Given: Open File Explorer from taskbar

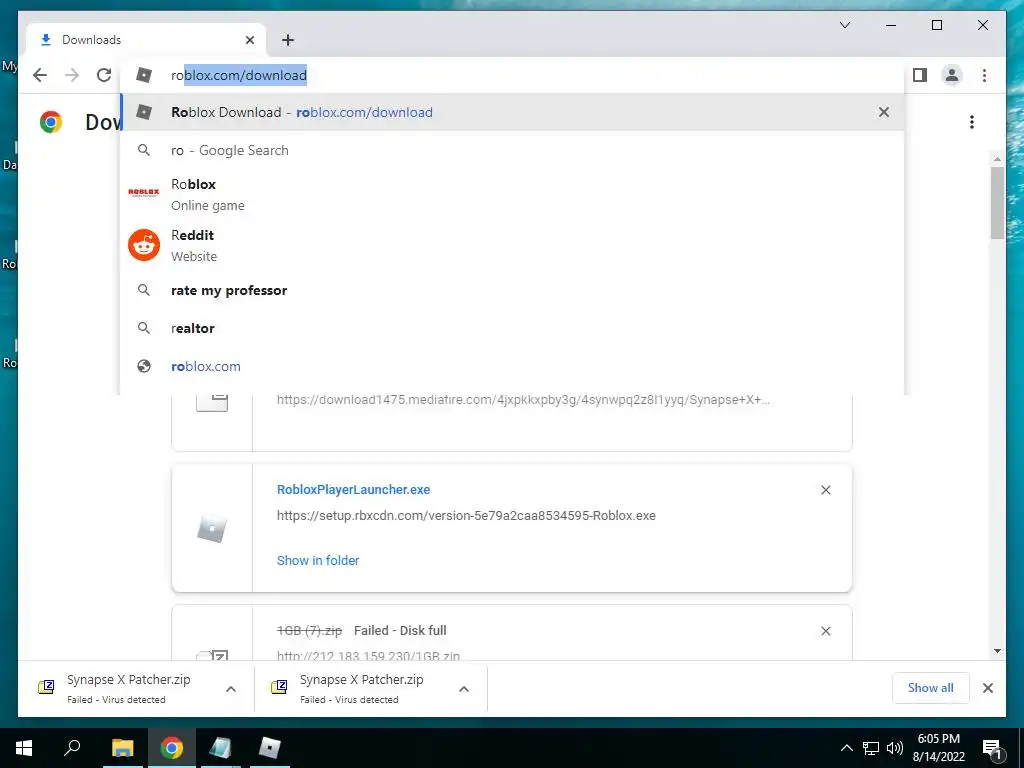Looking at the screenshot, I should click(122, 748).
